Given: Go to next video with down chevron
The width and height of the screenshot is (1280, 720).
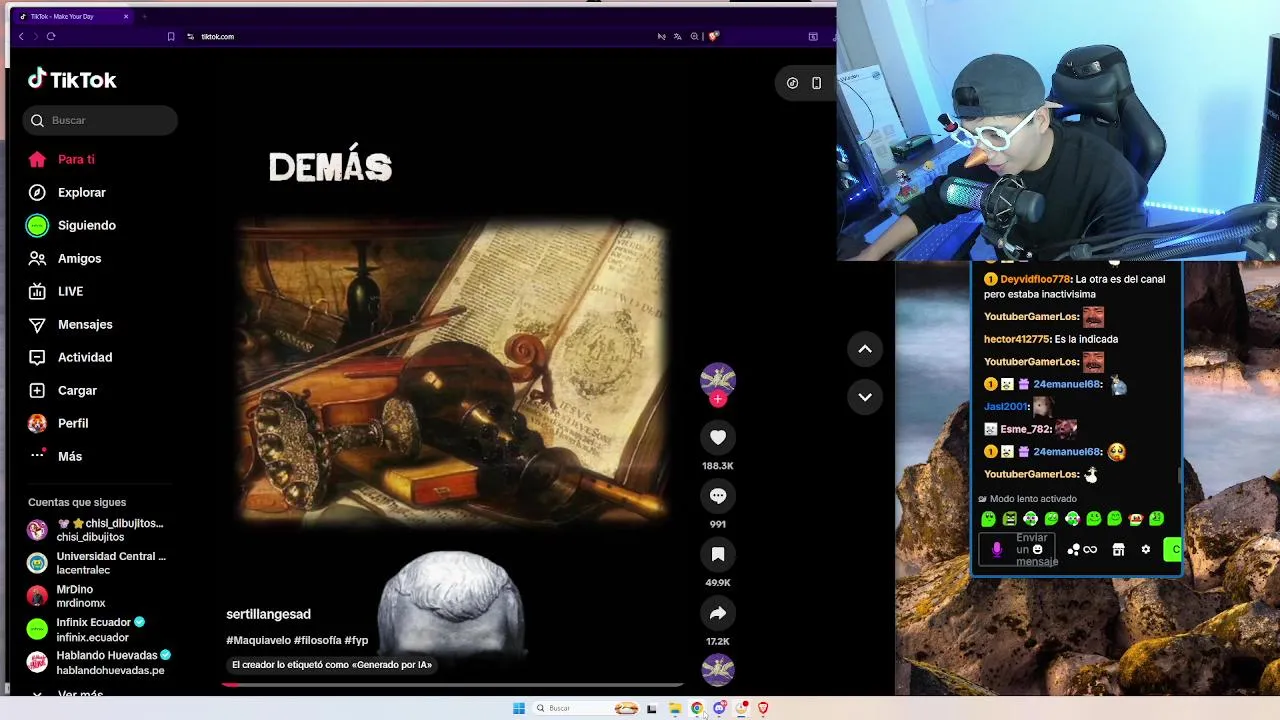Looking at the screenshot, I should pos(865,397).
